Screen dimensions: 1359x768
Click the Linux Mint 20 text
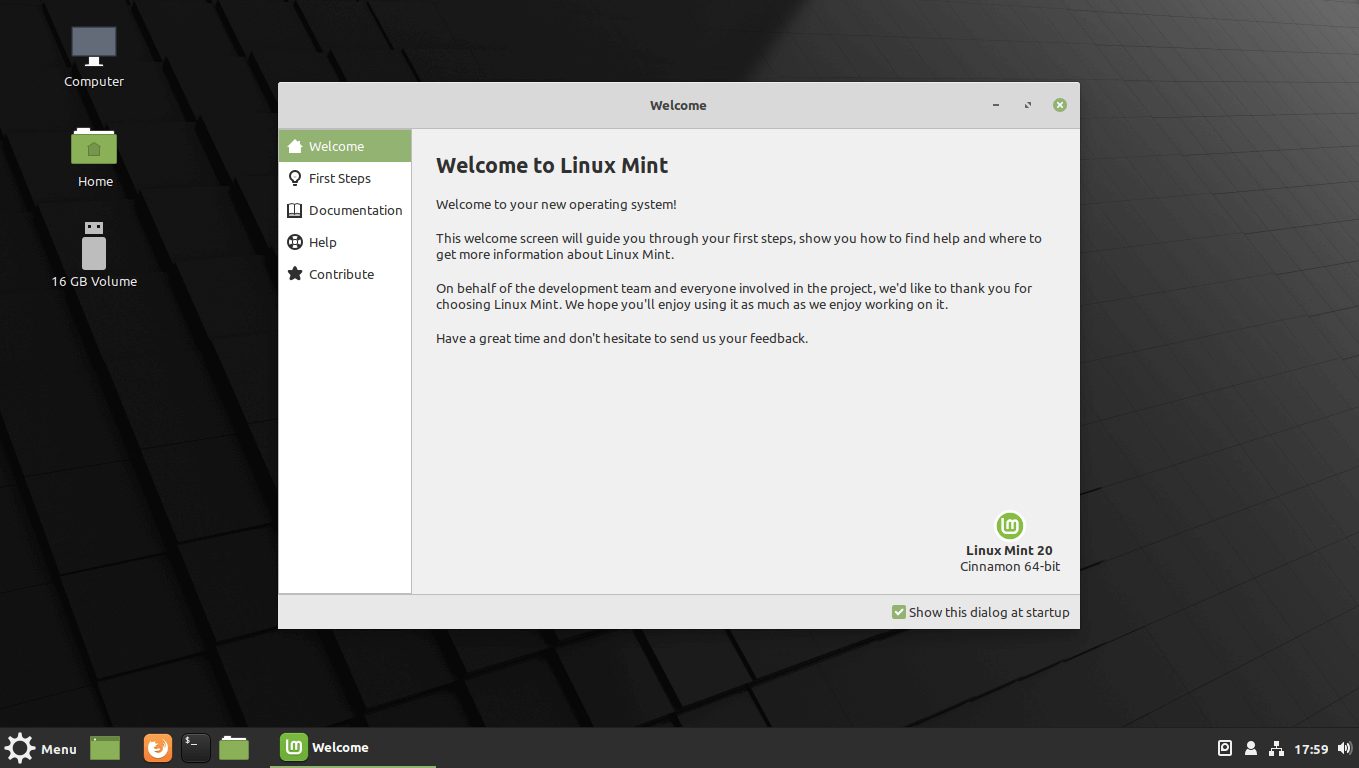(x=1009, y=550)
